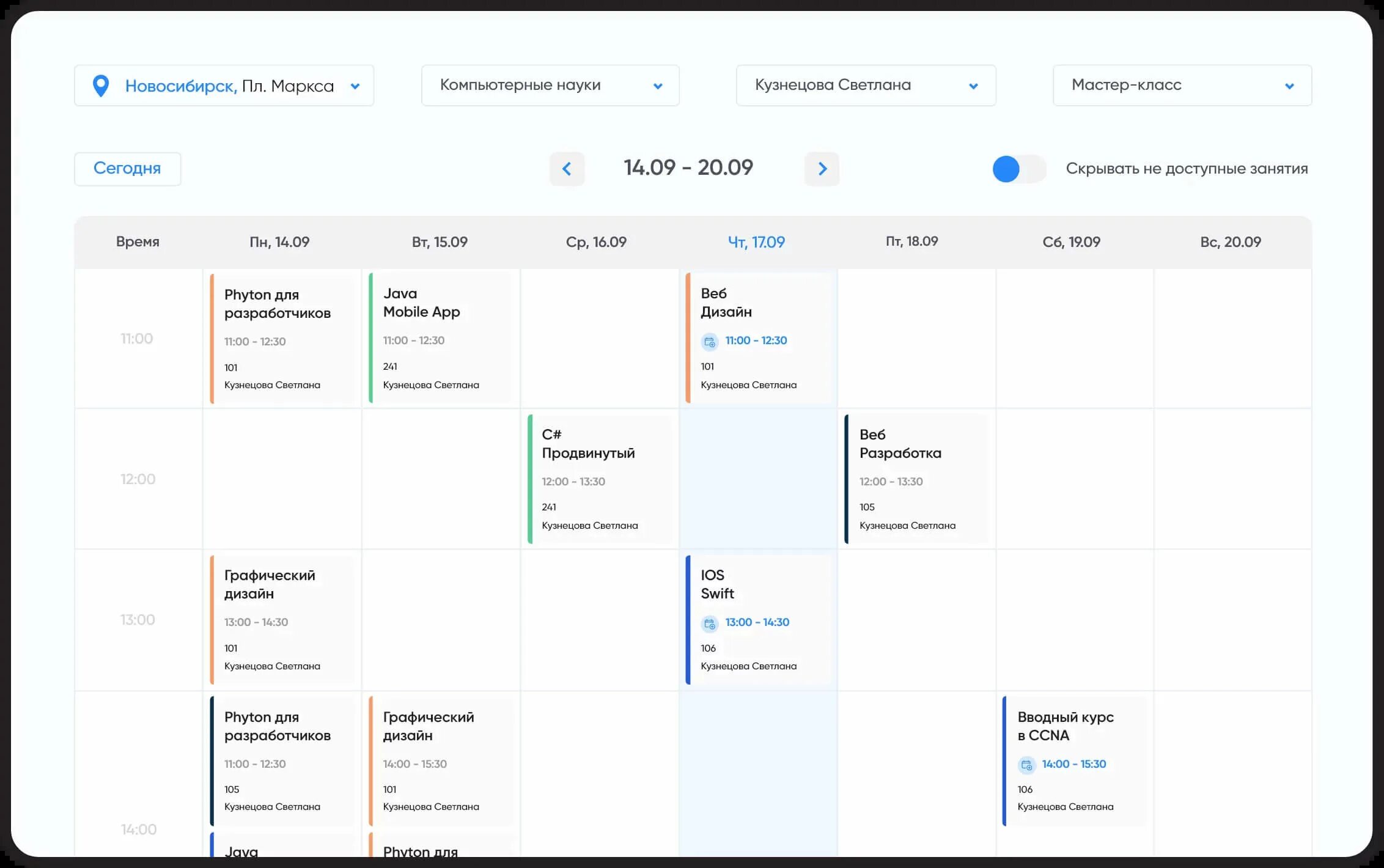Image resolution: width=1384 pixels, height=868 pixels.
Task: Select the Вс, 20.09 column header
Action: click(1231, 242)
